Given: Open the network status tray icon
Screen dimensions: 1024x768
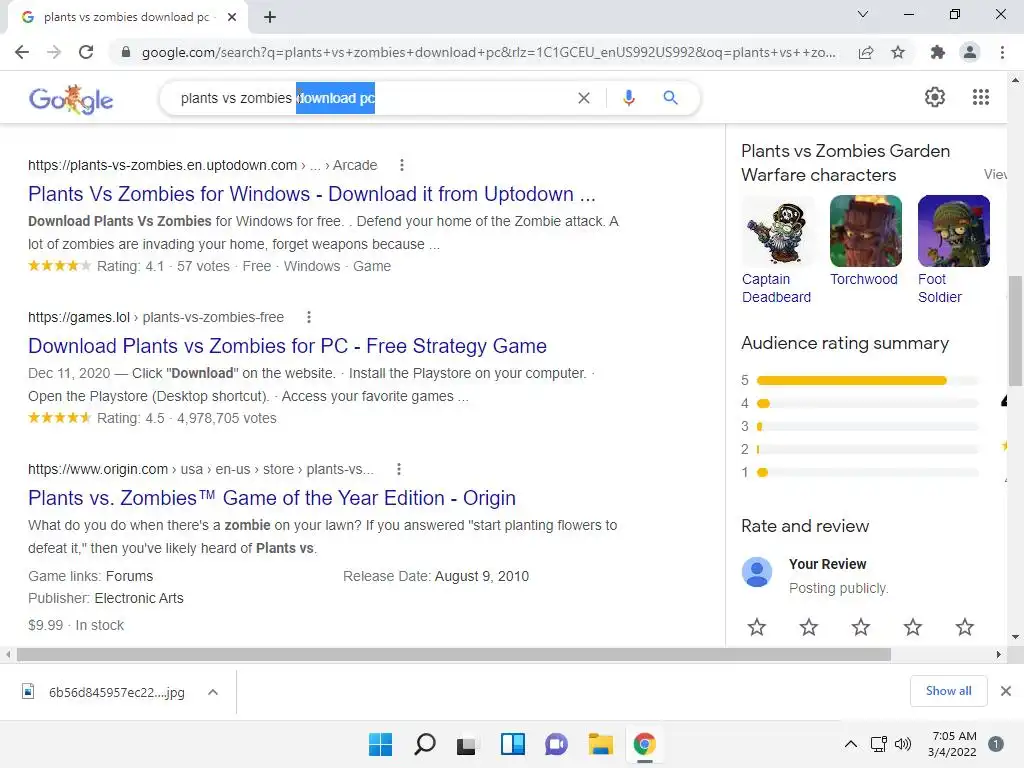Looking at the screenshot, I should 878,744.
